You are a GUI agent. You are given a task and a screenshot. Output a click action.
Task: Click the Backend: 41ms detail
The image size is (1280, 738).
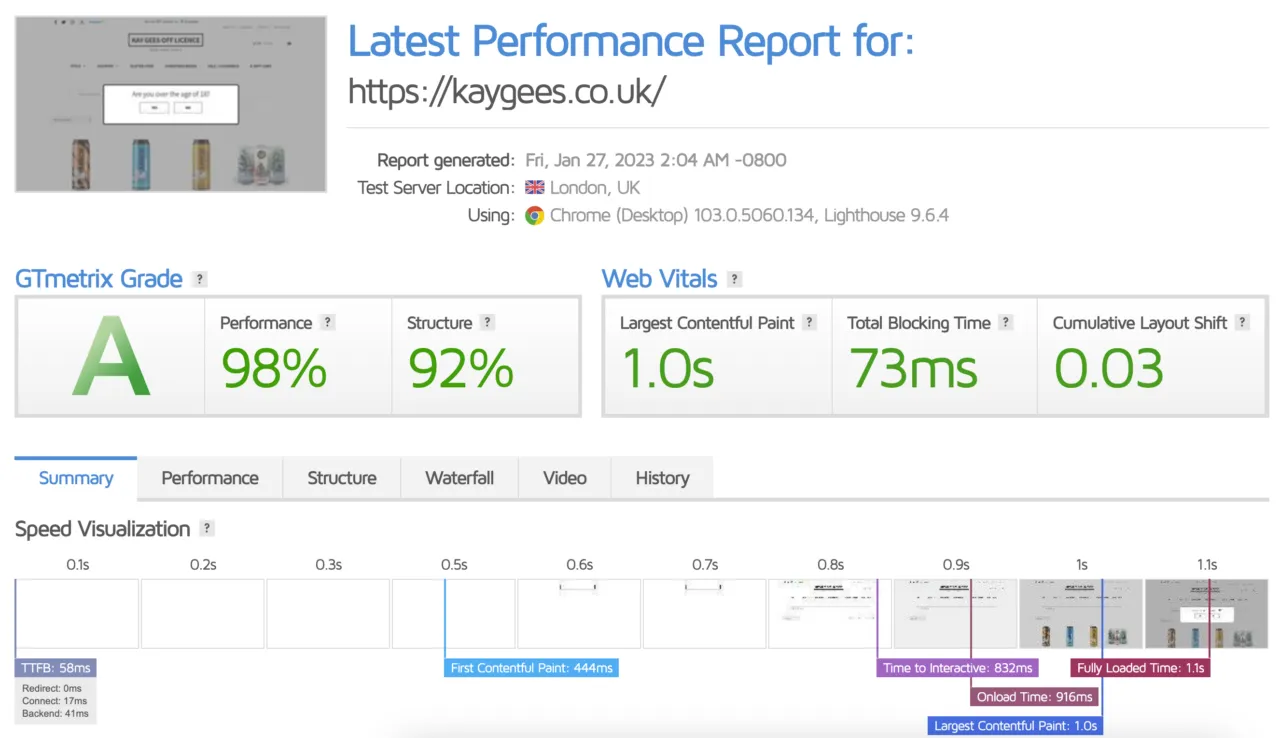pyautogui.click(x=55, y=713)
